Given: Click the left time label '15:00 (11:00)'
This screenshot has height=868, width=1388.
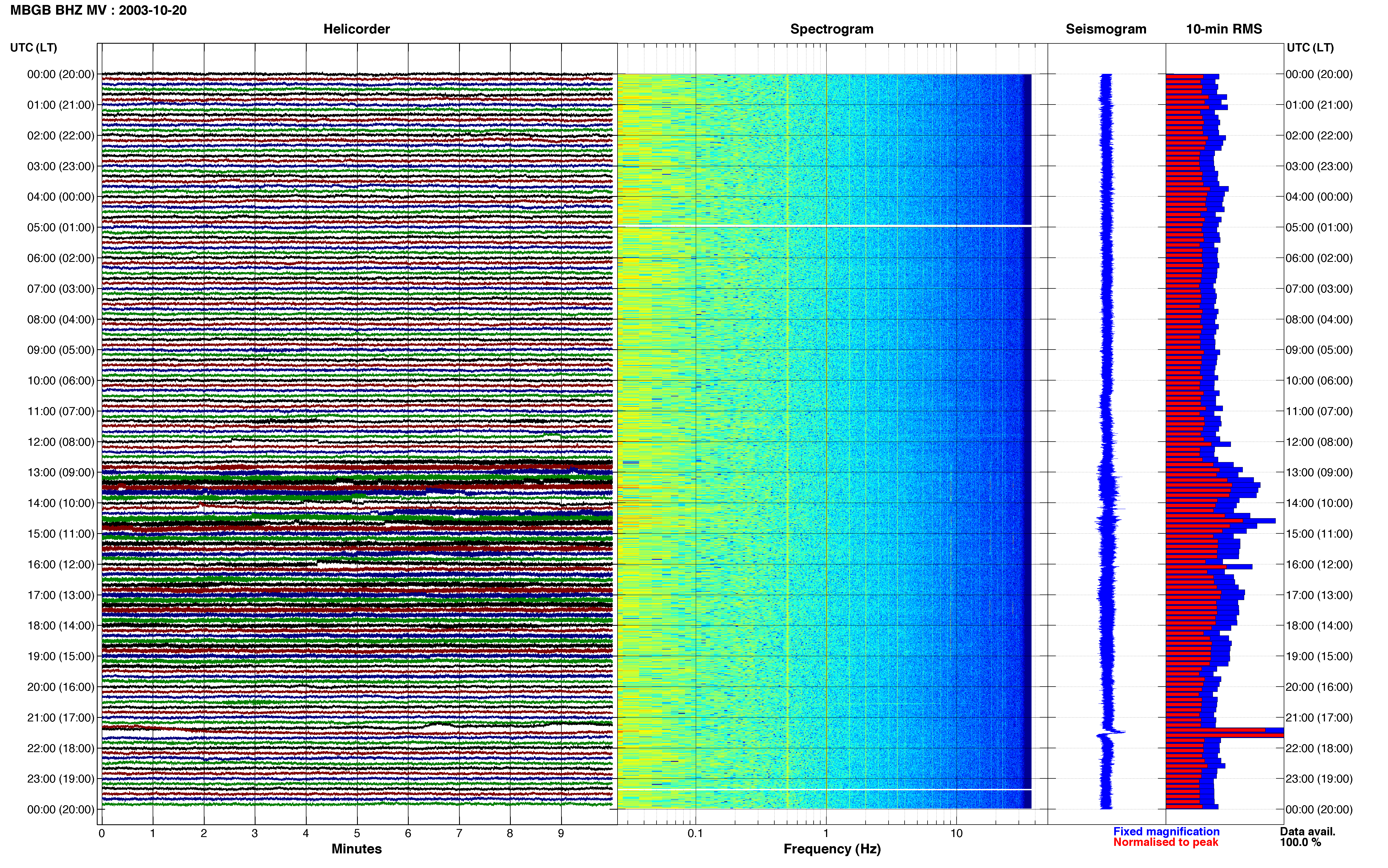Looking at the screenshot, I should (61, 534).
